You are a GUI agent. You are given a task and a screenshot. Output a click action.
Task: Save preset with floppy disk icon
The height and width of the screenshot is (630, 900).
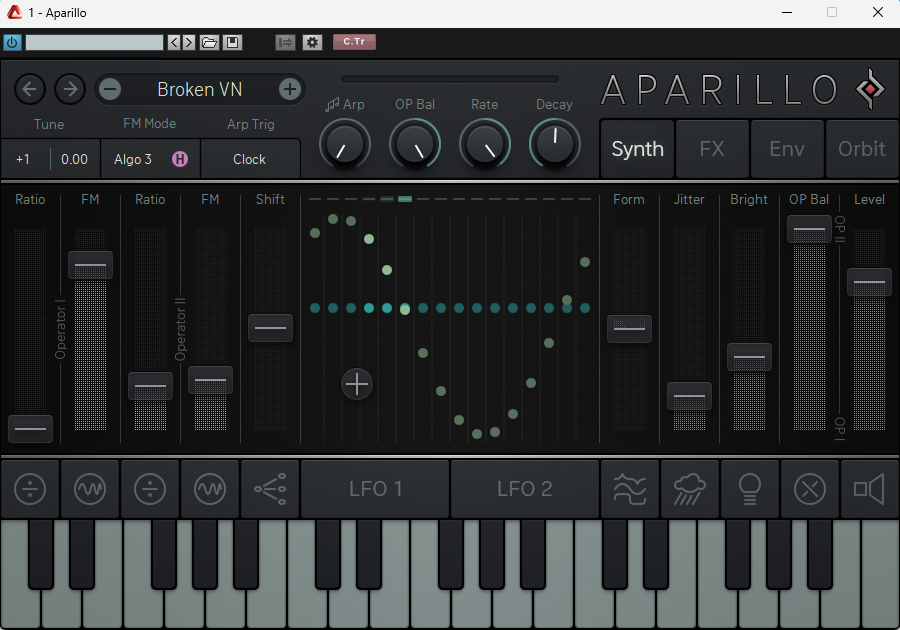coord(232,42)
